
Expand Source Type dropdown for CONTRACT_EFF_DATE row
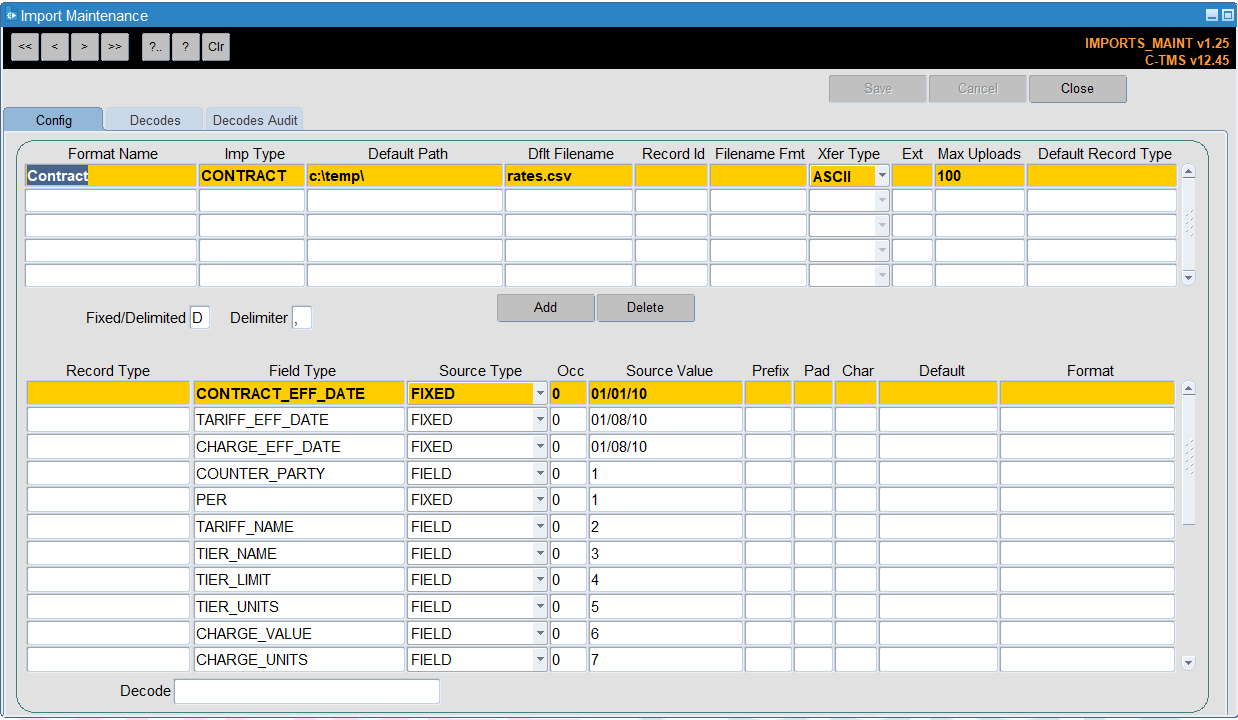coord(540,394)
